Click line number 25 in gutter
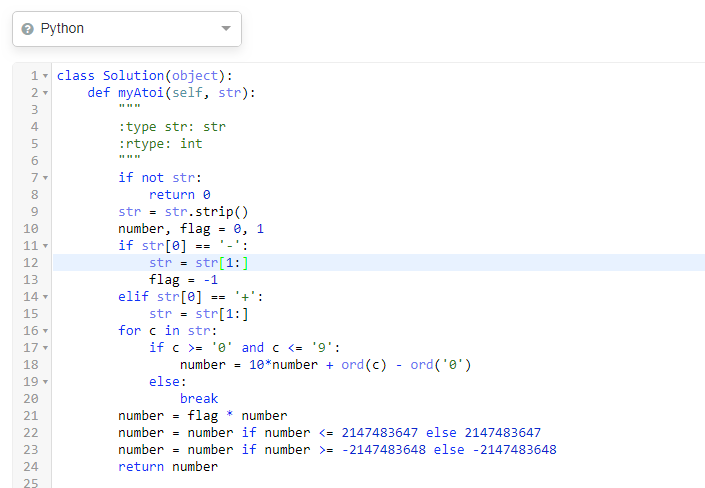This screenshot has height=488, width=705. click(31, 484)
